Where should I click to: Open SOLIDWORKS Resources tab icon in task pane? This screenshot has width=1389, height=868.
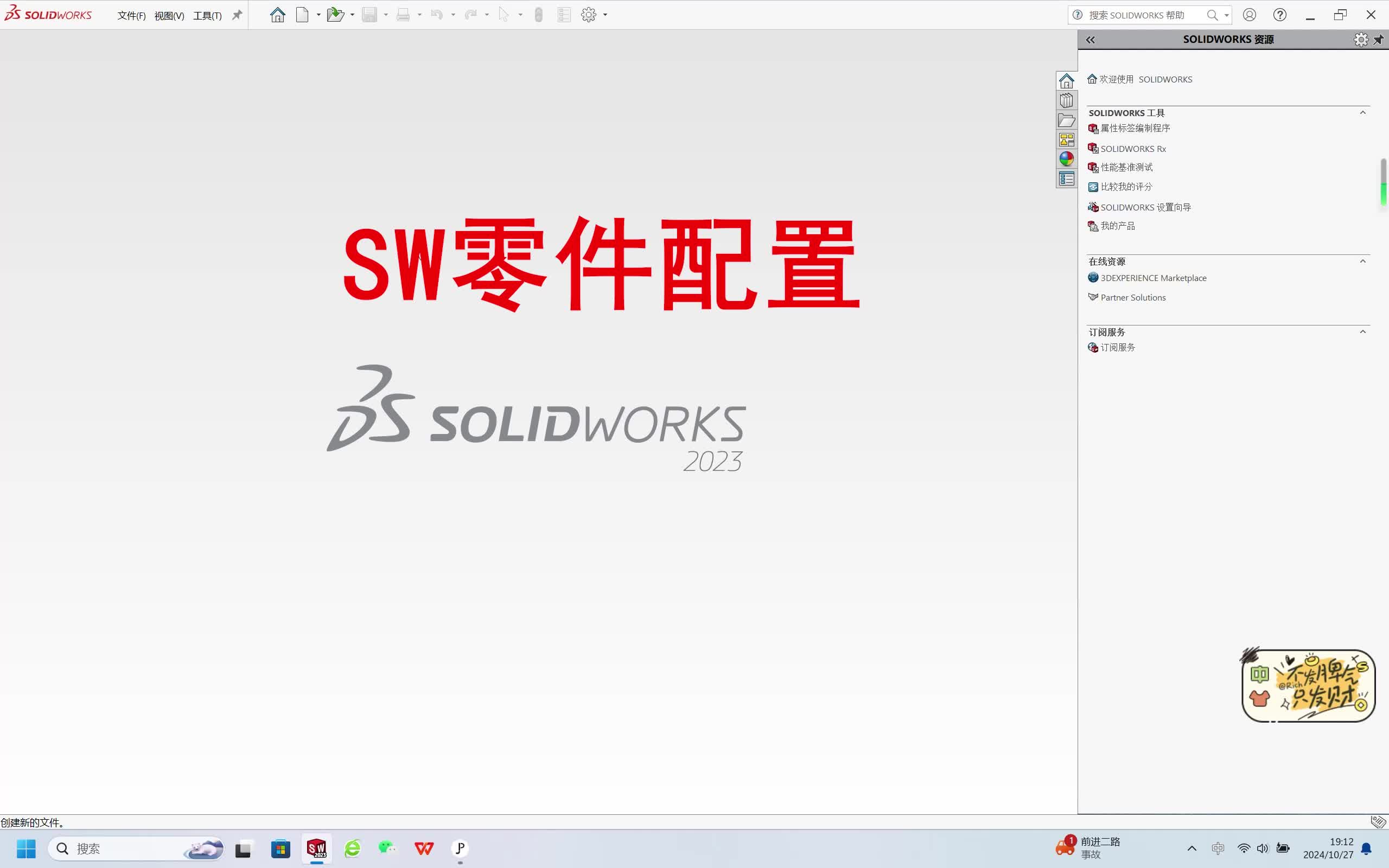1066,80
